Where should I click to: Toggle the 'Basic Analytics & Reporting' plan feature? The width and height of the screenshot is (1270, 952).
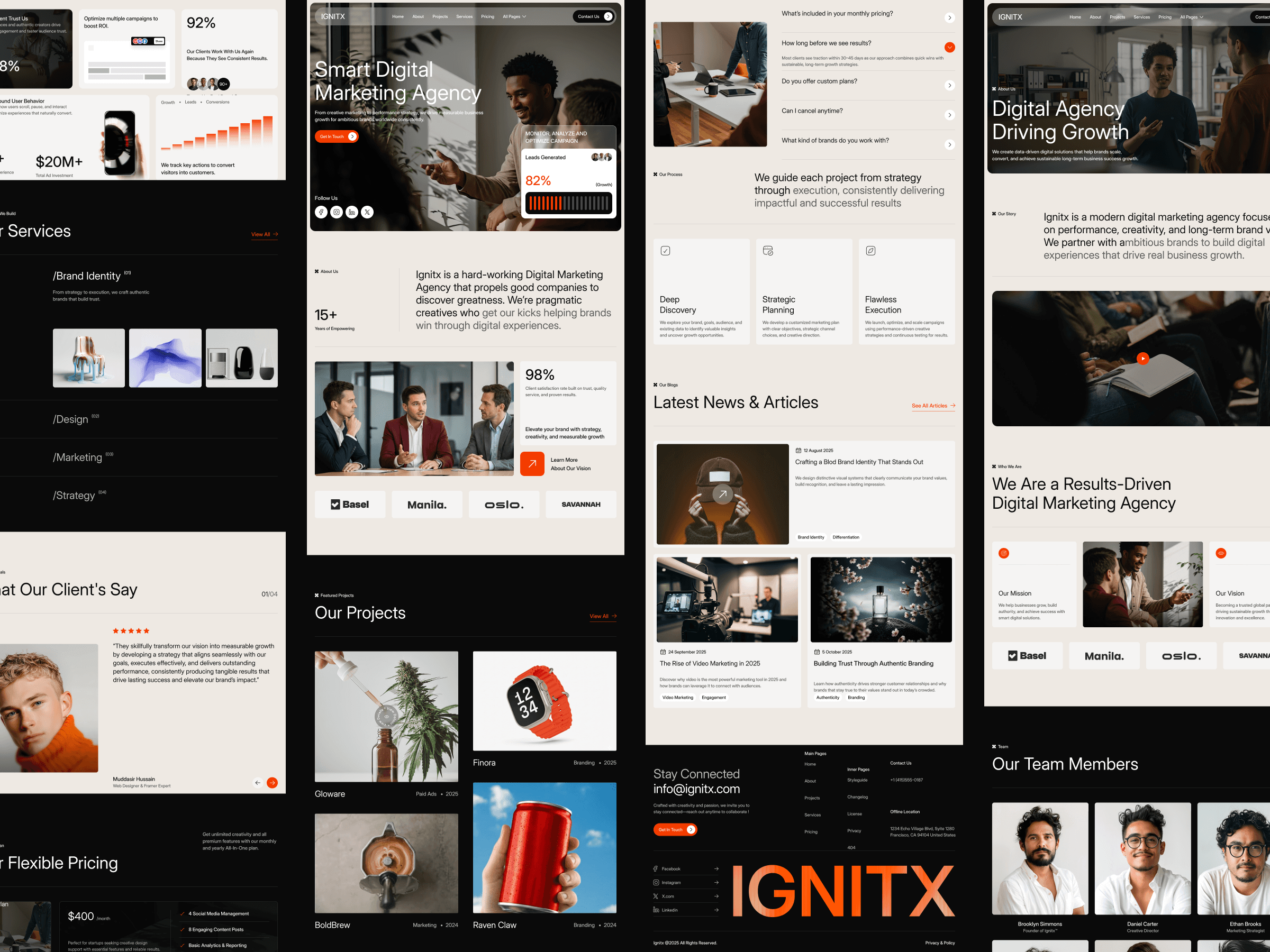(184, 945)
